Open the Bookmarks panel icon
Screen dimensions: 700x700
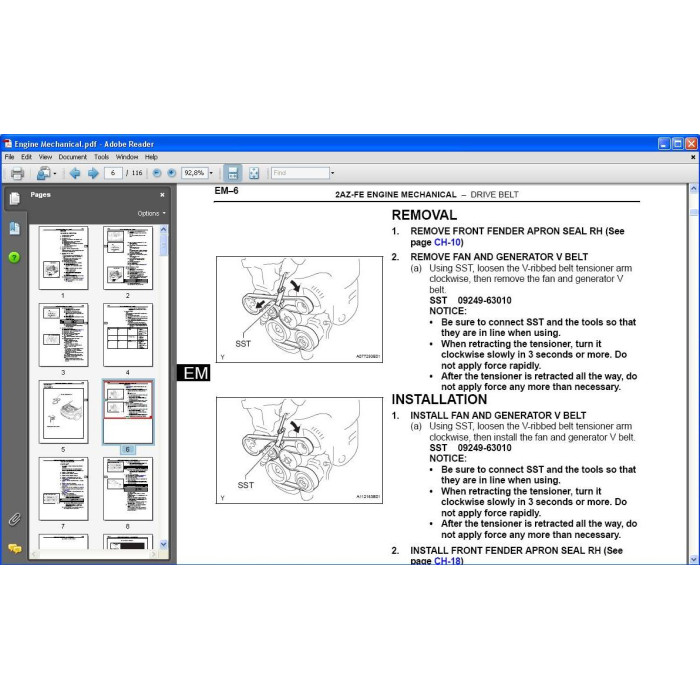(14, 228)
